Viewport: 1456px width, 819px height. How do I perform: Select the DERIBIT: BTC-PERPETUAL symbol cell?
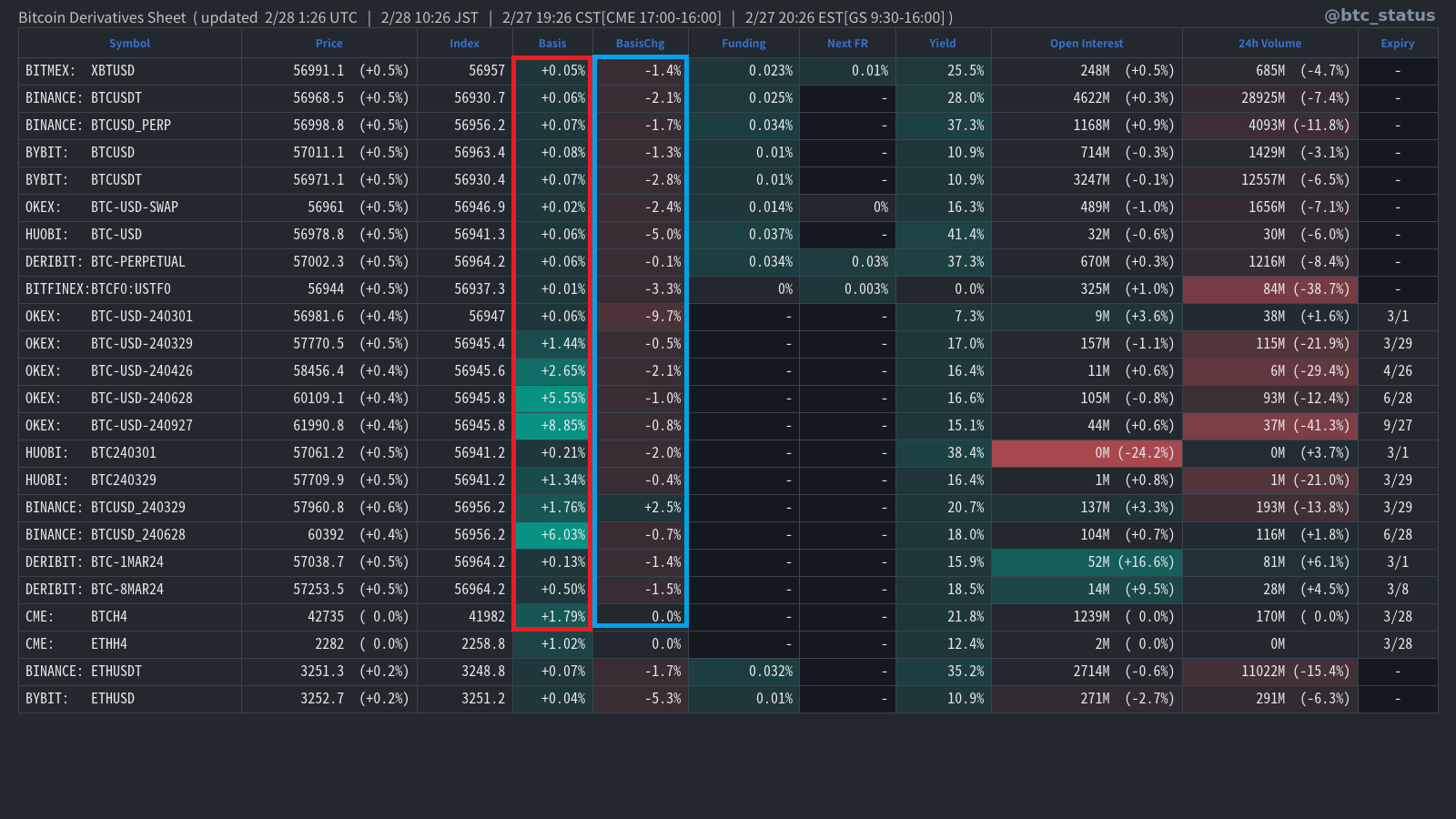coord(130,262)
